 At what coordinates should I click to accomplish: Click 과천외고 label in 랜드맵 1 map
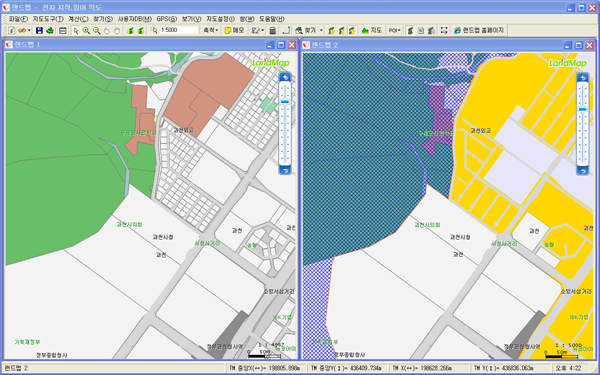pyautogui.click(x=184, y=130)
